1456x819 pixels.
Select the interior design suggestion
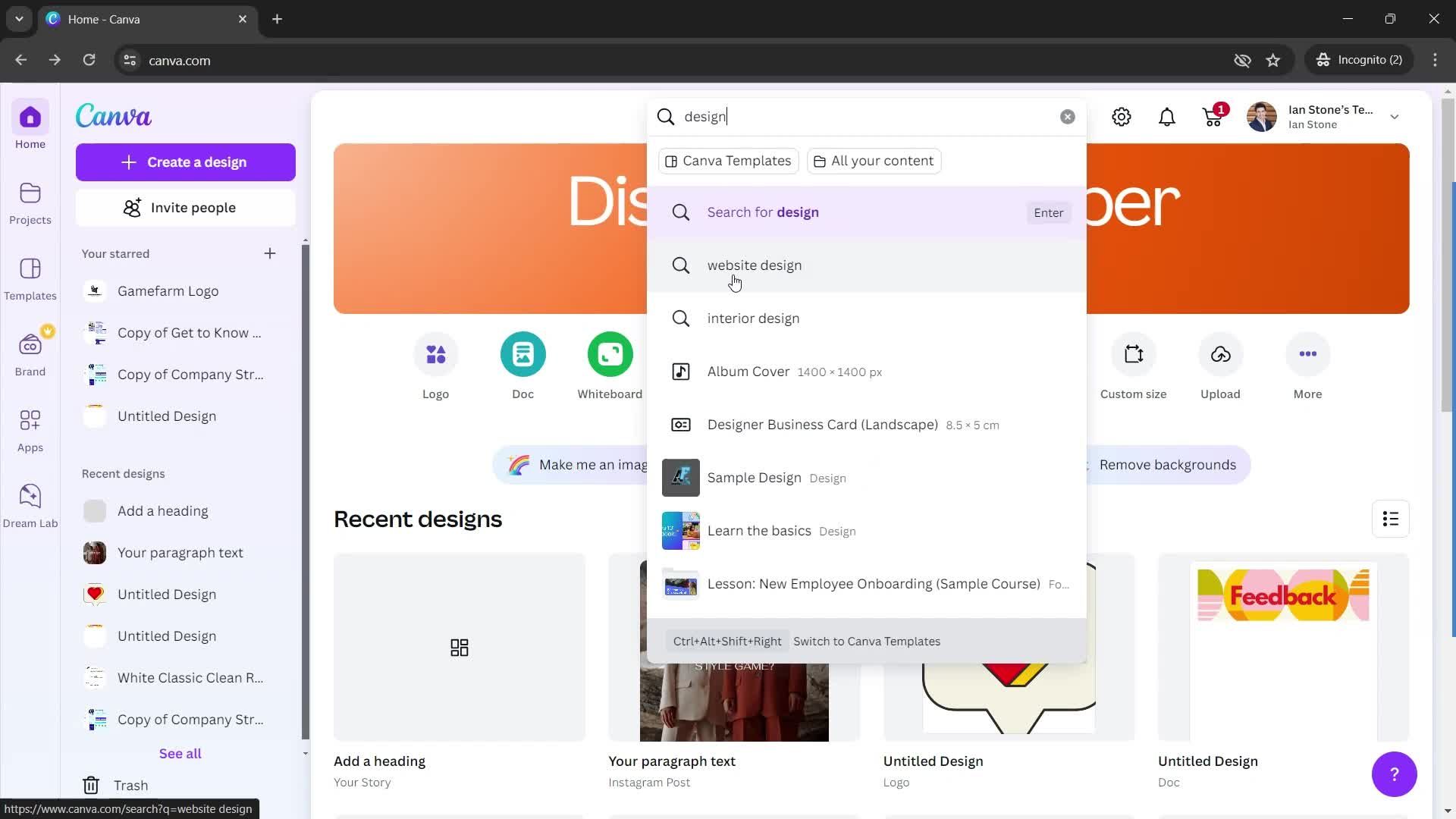[867, 318]
